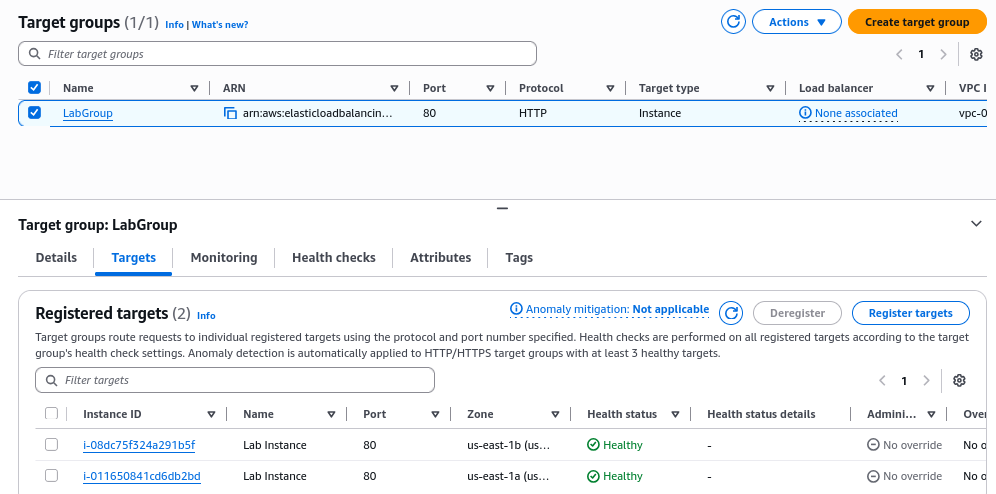Select instance i-08dc75f324a291b5f checkbox
Viewport: 996px width, 494px height.
tap(51, 445)
